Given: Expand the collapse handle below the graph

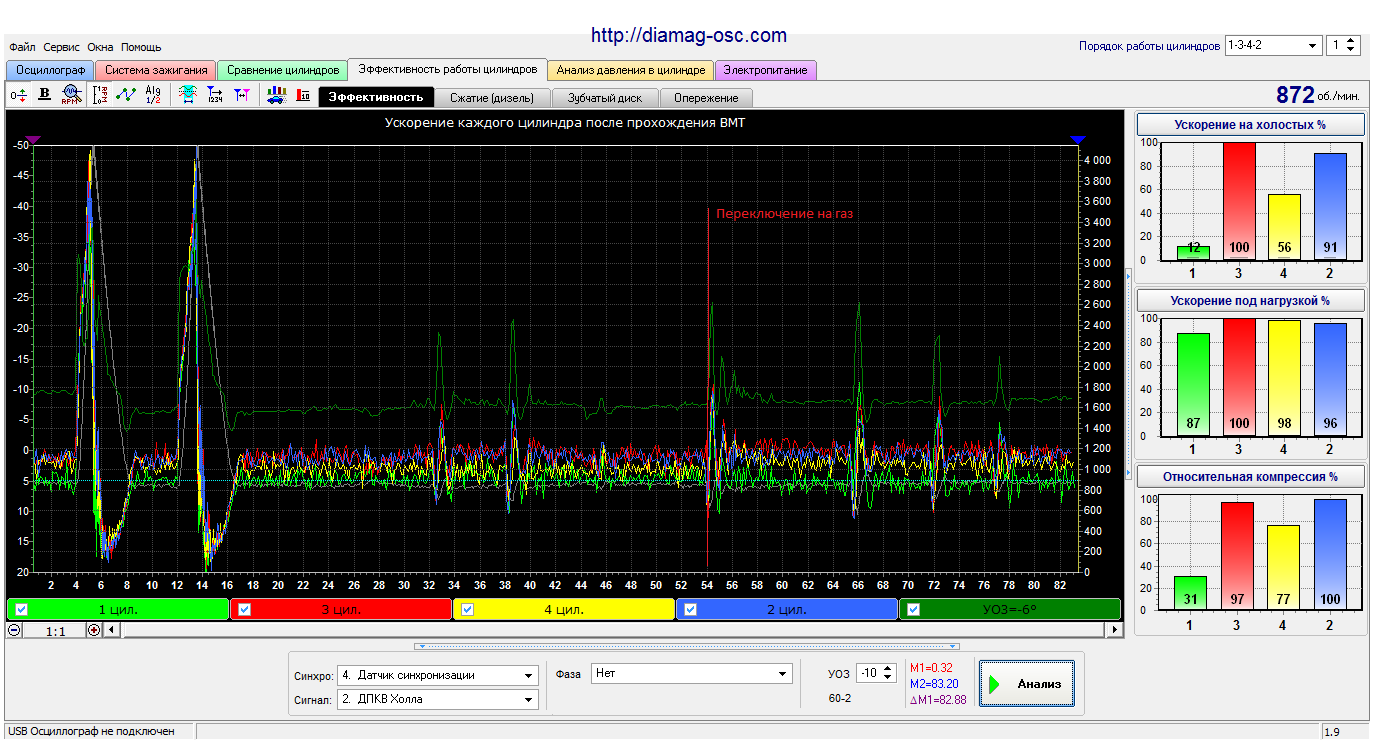Looking at the screenshot, I should click(686, 646).
